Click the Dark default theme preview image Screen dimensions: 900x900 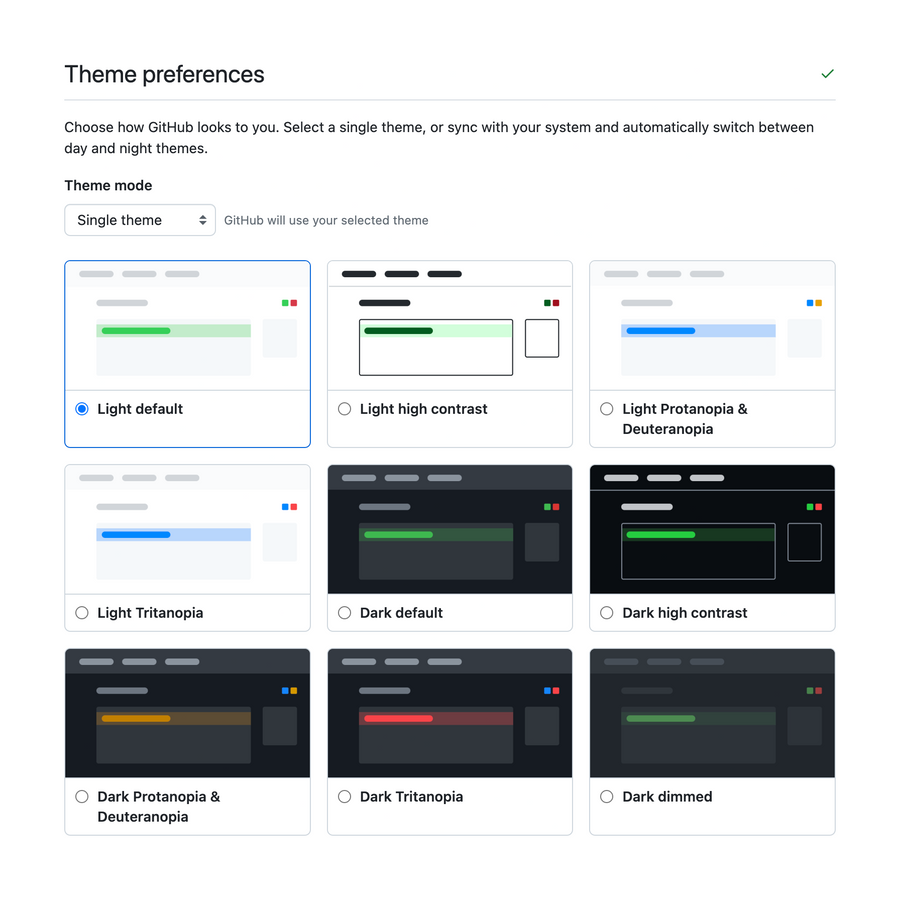point(449,528)
